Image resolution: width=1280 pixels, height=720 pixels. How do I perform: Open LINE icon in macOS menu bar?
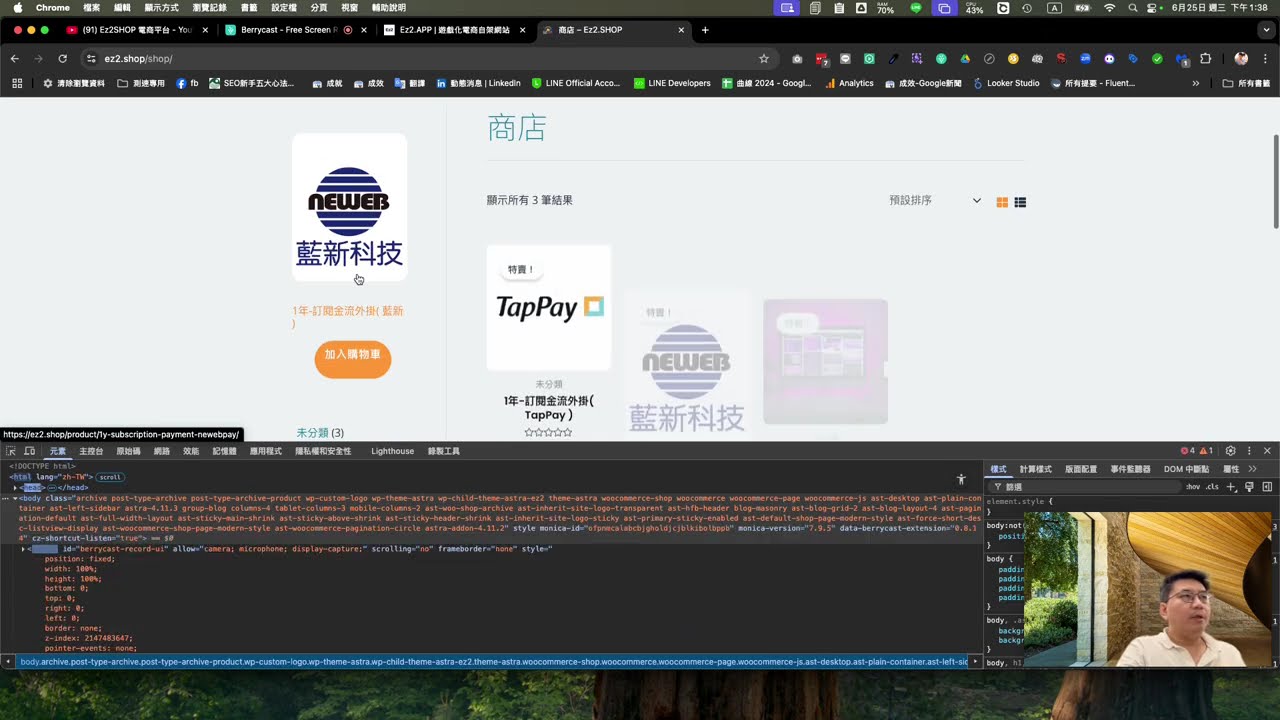[916, 8]
